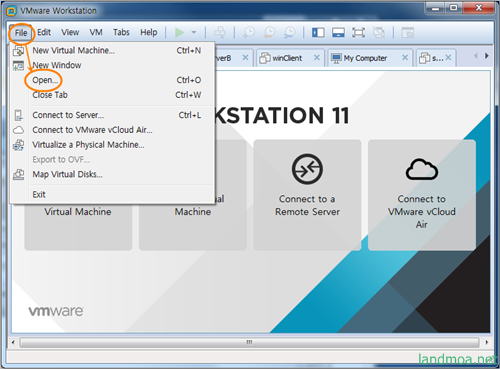This screenshot has height=369, width=500.
Task: Click the Map Virtual Disks menu icon
Action: click(19, 174)
